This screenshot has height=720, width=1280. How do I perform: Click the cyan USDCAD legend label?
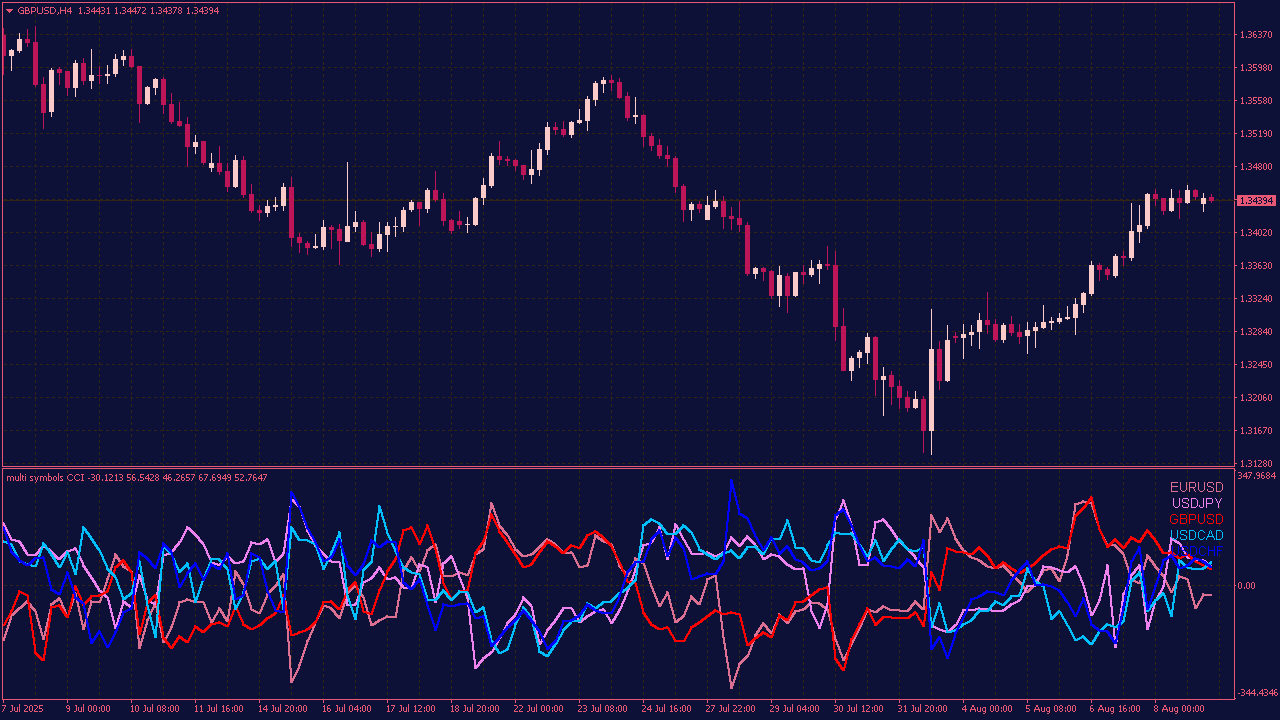point(1196,535)
